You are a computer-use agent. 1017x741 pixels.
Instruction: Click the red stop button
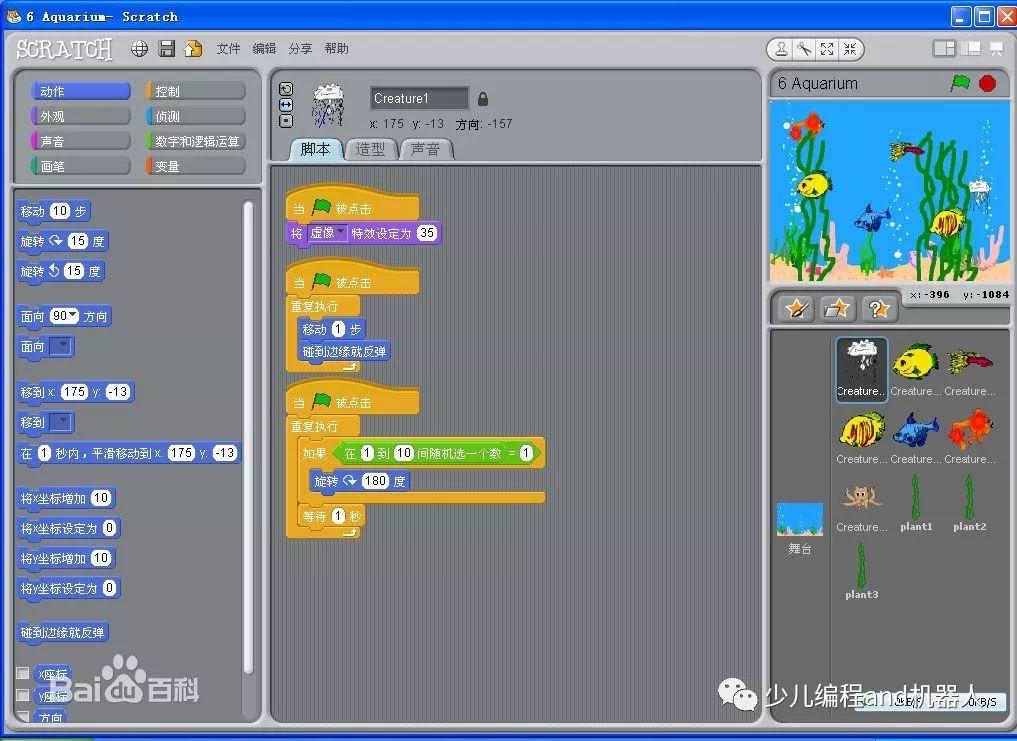(987, 83)
